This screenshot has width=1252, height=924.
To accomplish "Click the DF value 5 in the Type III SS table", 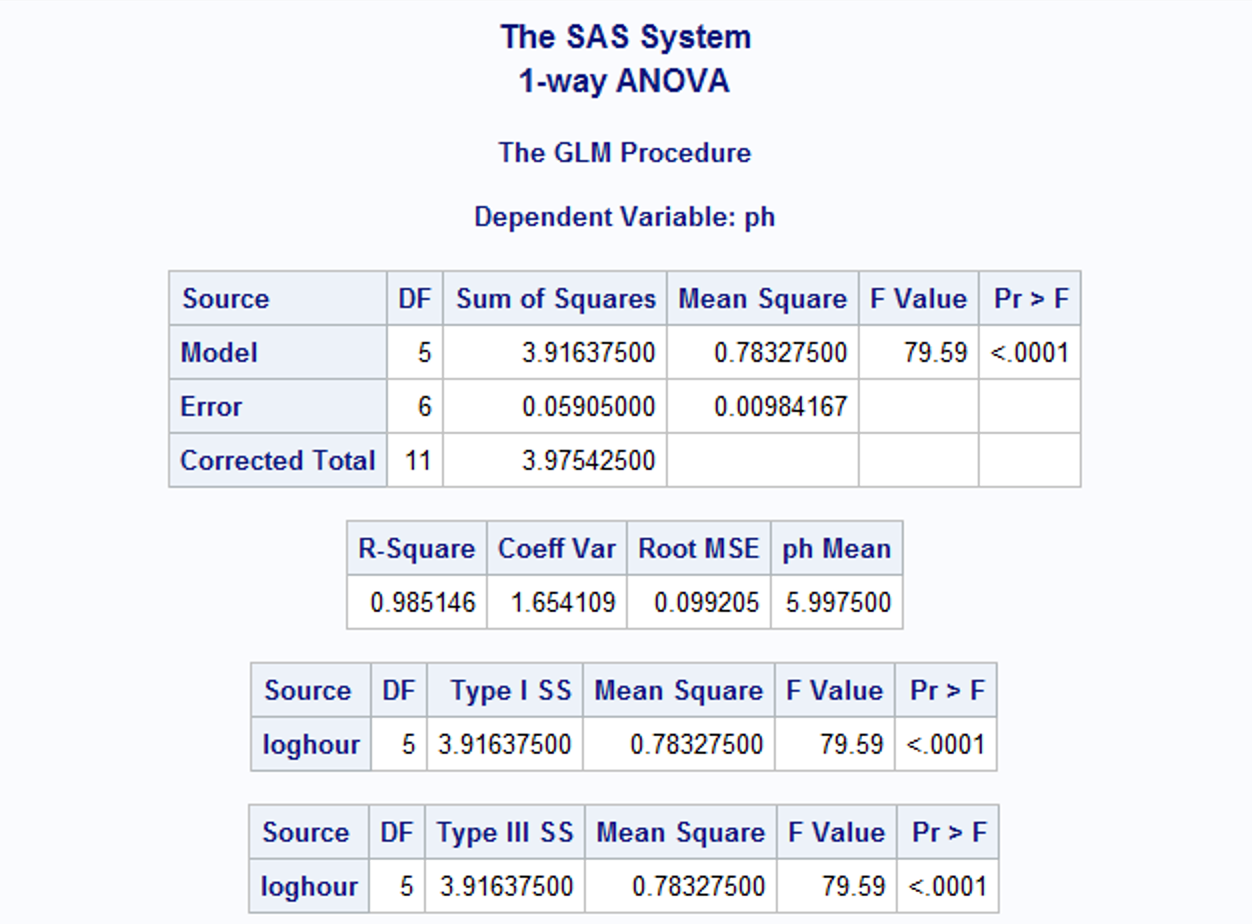I will 407,887.
